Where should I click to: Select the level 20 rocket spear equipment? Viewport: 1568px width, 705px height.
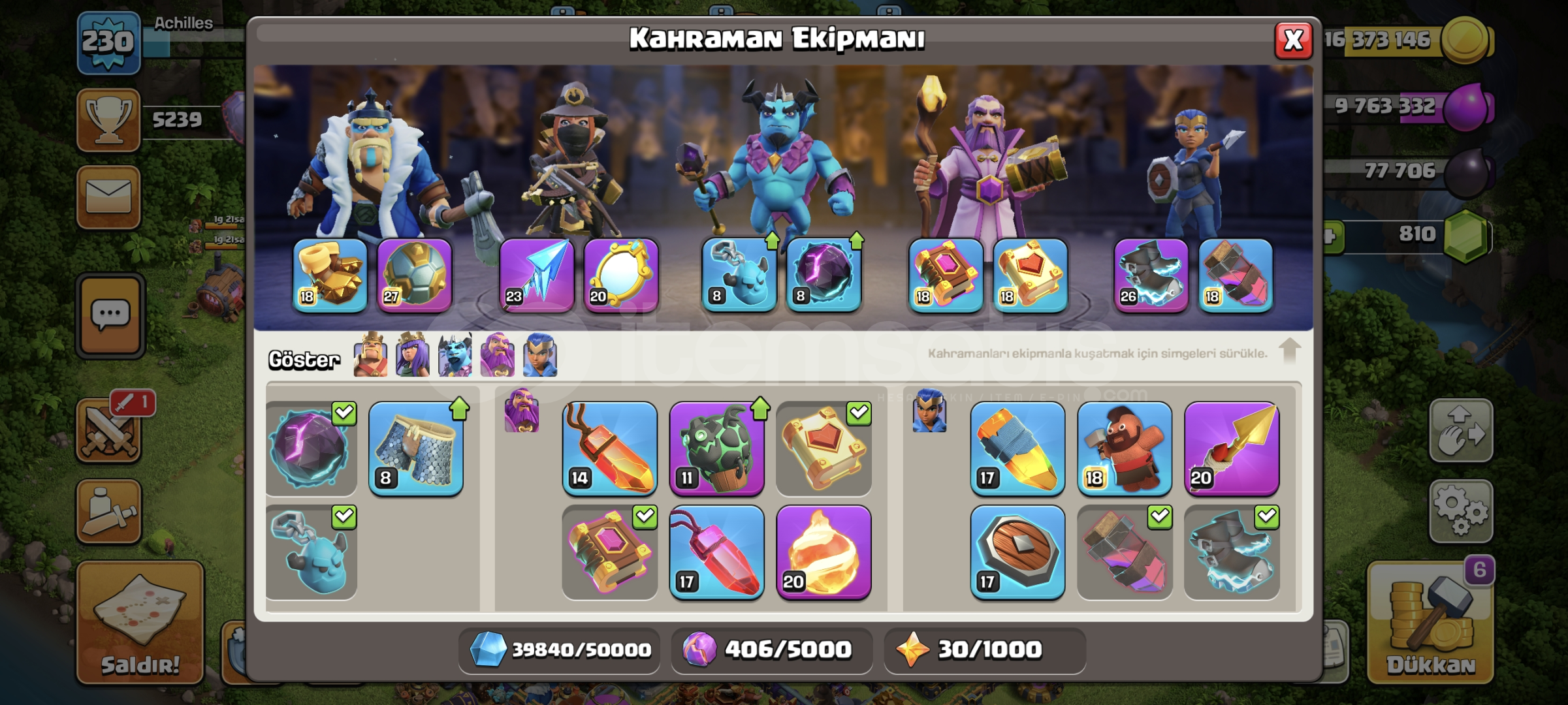click(1231, 448)
